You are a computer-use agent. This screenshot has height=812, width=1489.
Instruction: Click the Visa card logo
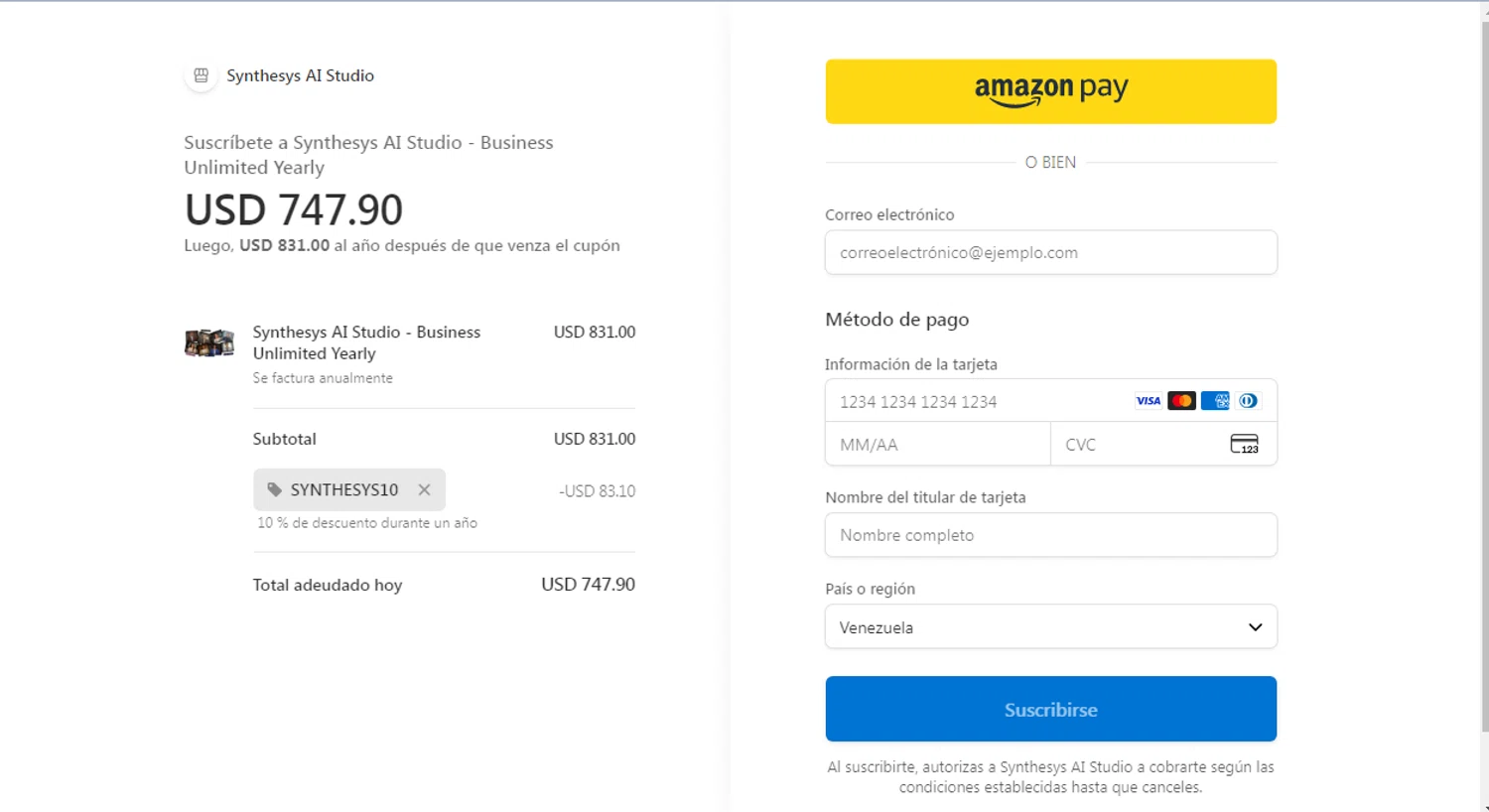[1148, 401]
